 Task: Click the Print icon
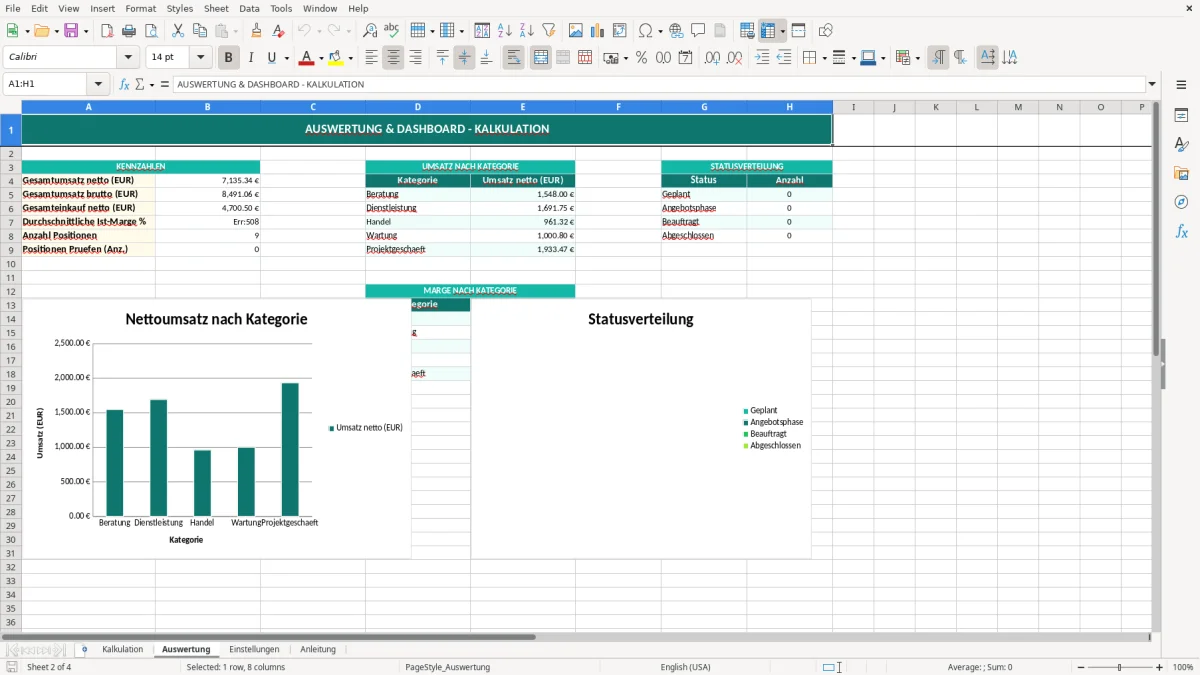[128, 31]
